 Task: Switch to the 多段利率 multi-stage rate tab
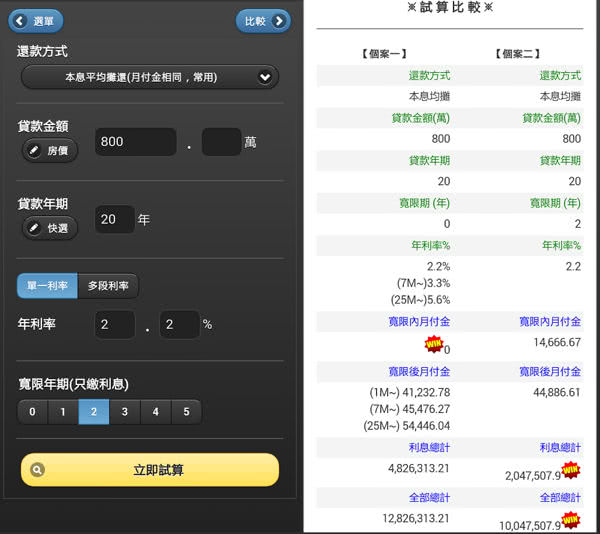coord(108,286)
